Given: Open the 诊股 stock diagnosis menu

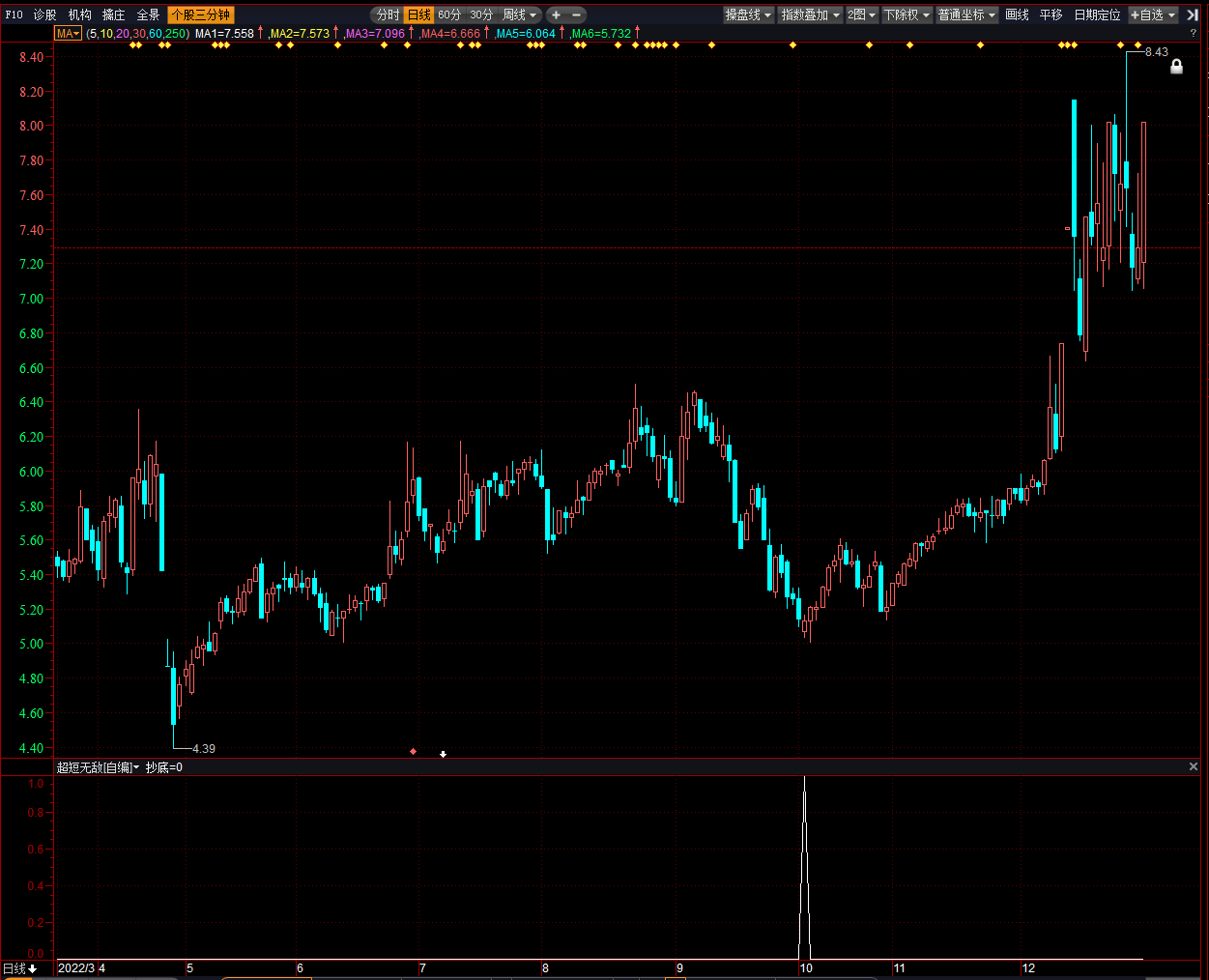Looking at the screenshot, I should click(x=44, y=15).
